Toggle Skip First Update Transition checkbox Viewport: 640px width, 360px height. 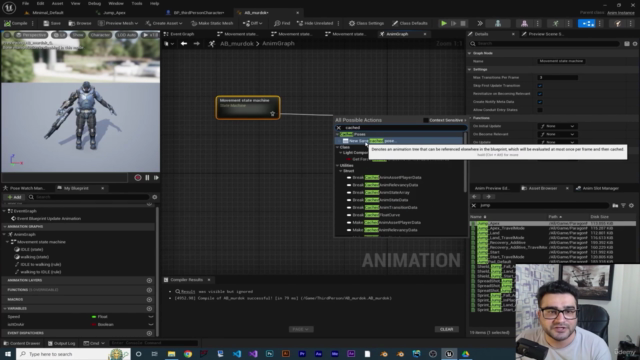pyautogui.click(x=540, y=86)
